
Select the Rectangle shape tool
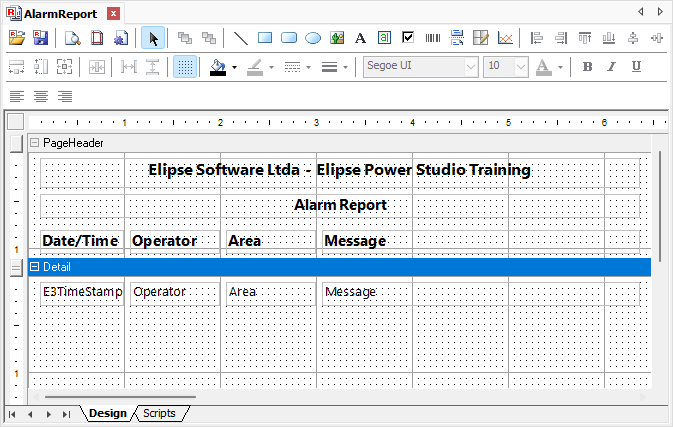pyautogui.click(x=265, y=38)
